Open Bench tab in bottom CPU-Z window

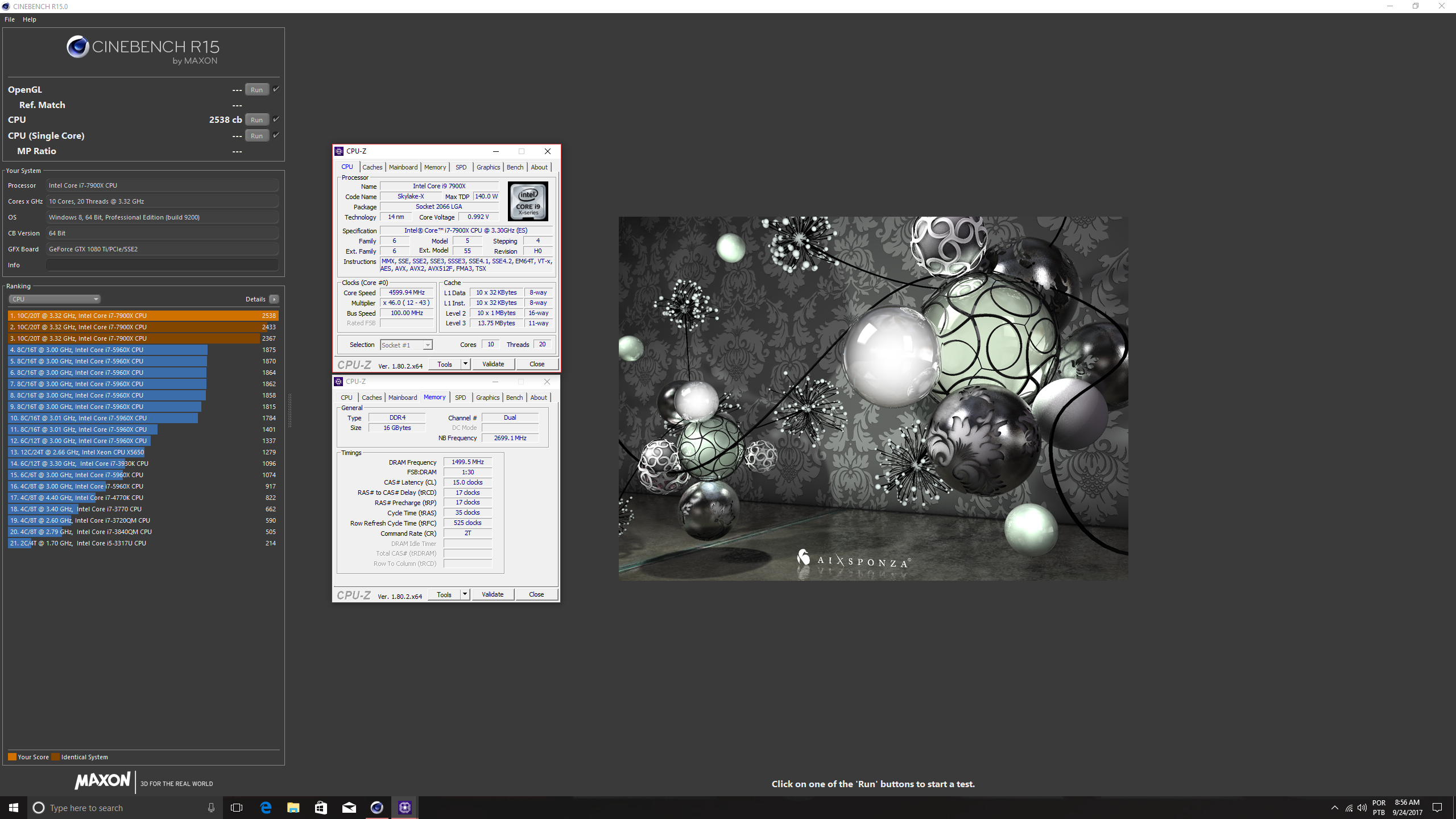coord(515,398)
